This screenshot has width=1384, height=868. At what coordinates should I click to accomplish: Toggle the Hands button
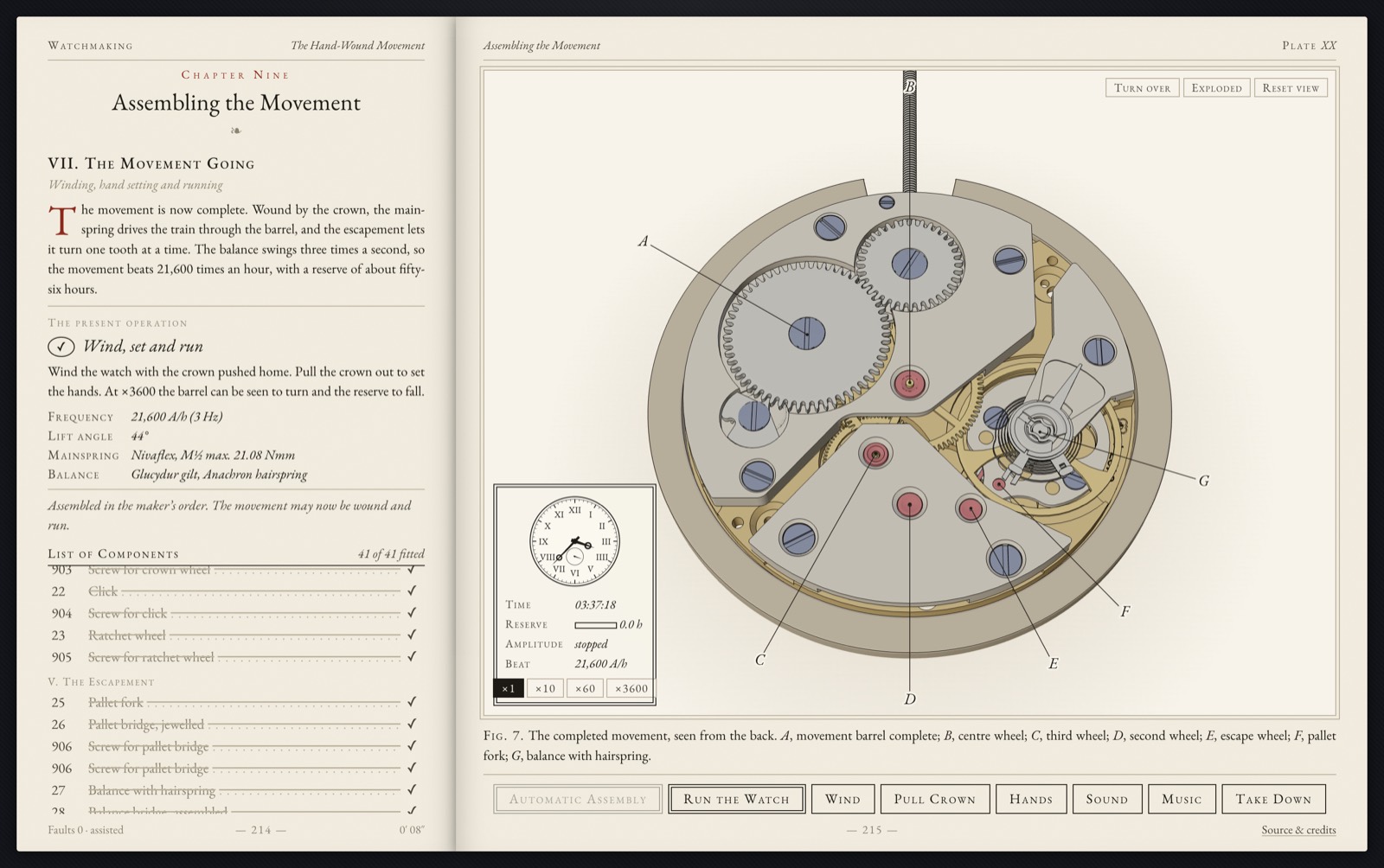1031,799
